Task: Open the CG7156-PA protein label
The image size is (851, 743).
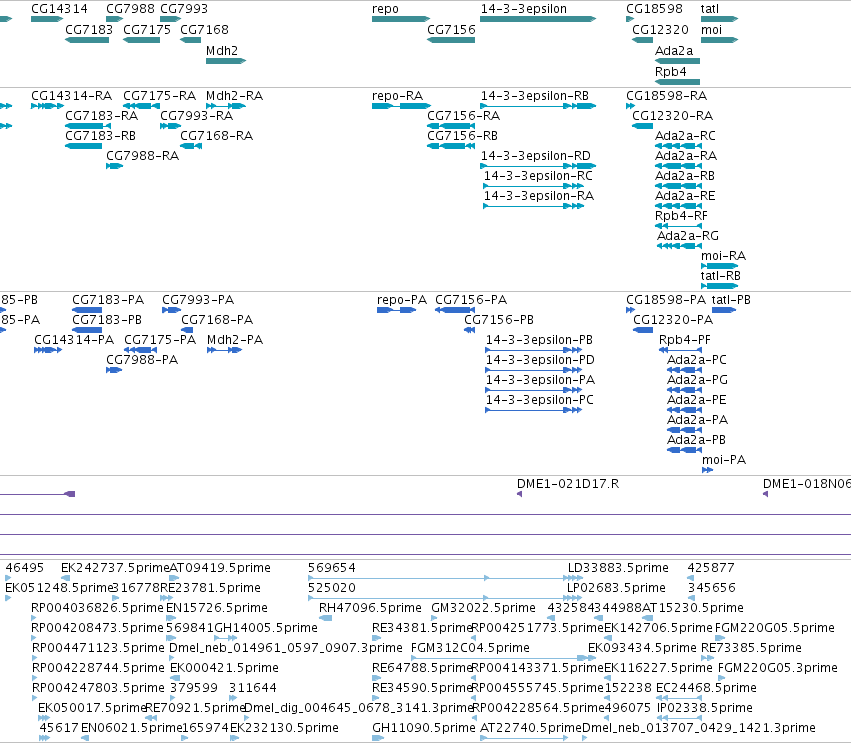Action: pyautogui.click(x=471, y=300)
